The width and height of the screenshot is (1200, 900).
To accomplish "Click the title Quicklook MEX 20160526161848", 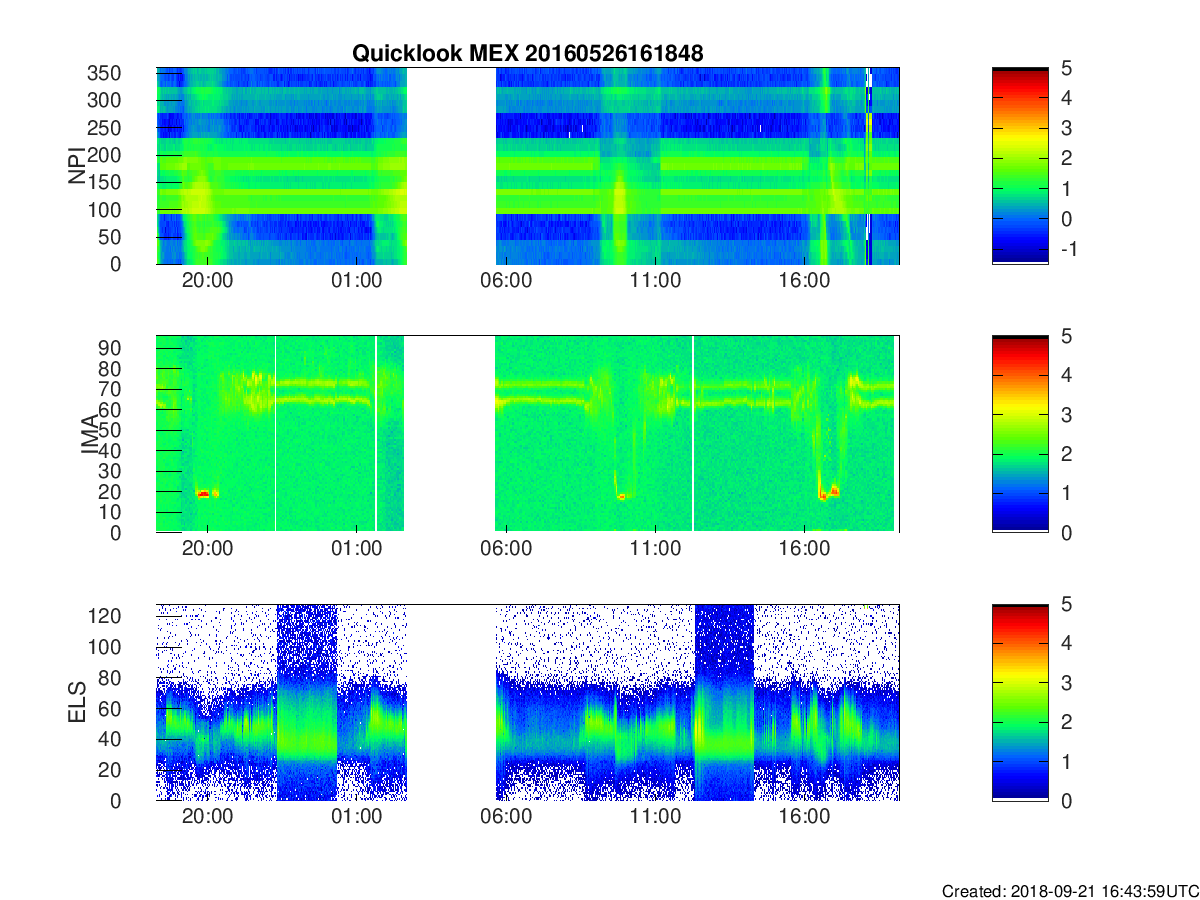I will point(527,54).
